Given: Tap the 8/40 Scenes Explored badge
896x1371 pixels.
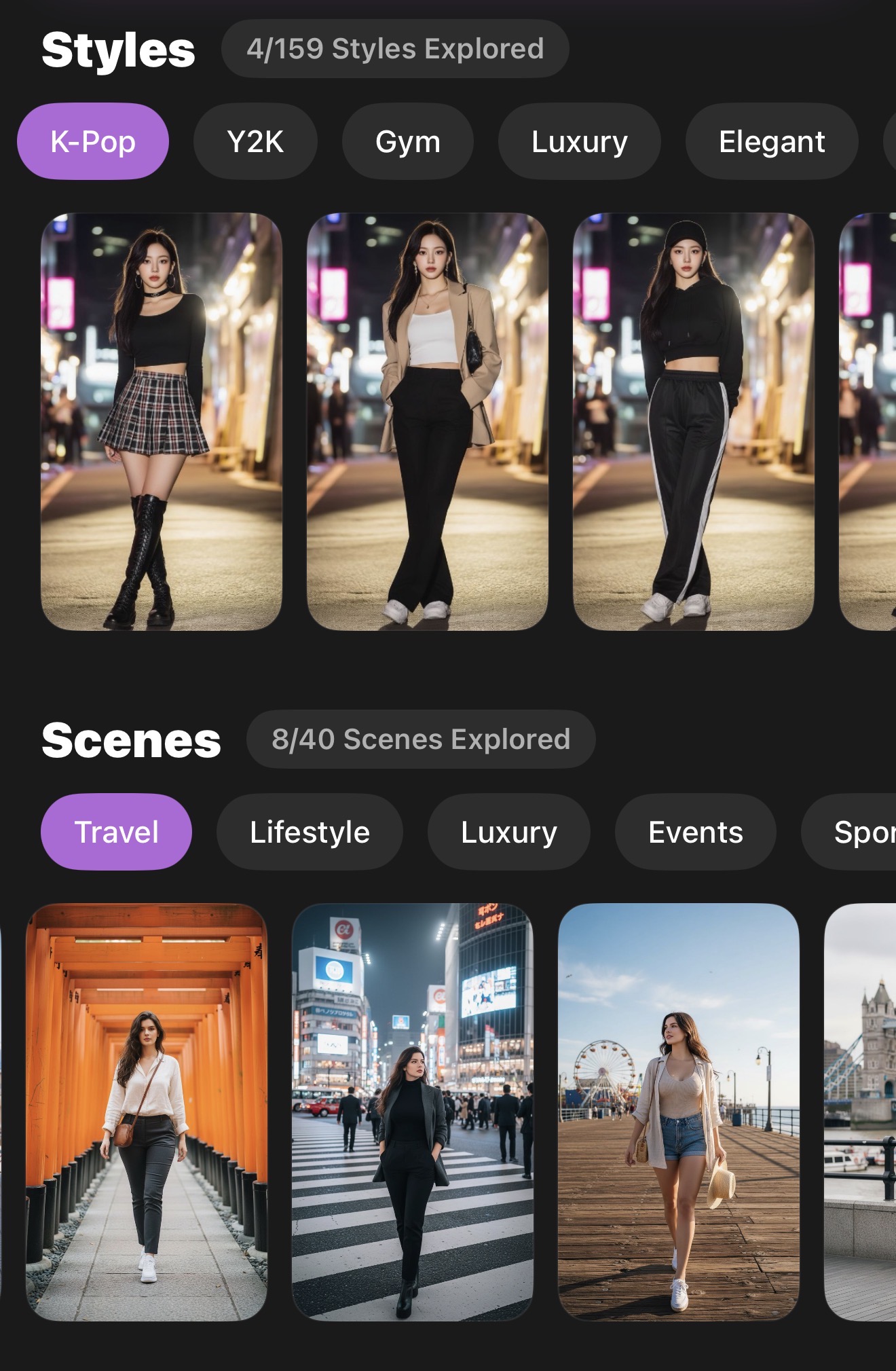Looking at the screenshot, I should pyautogui.click(x=421, y=739).
